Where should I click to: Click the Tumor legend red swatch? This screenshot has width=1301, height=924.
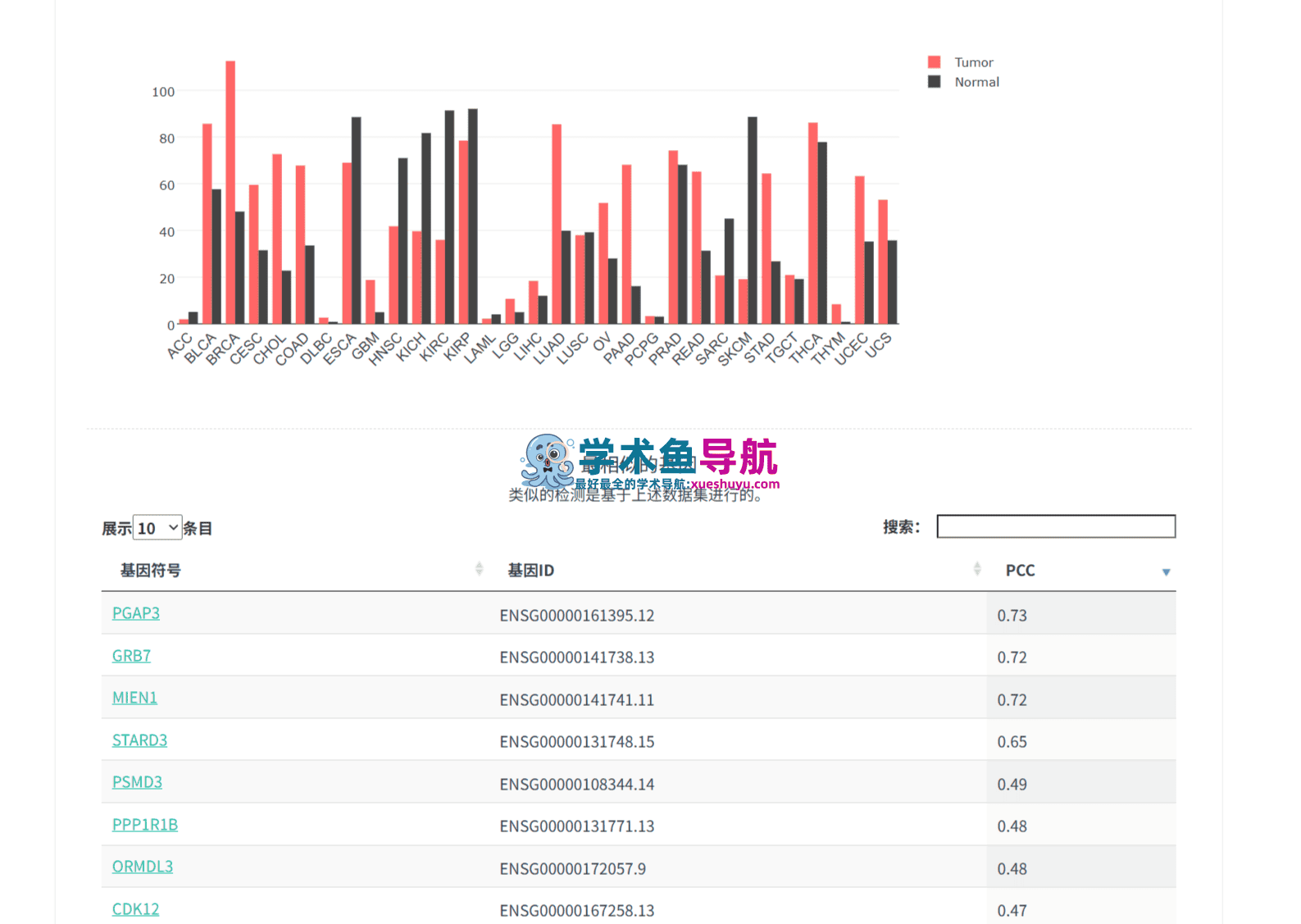coord(934,62)
